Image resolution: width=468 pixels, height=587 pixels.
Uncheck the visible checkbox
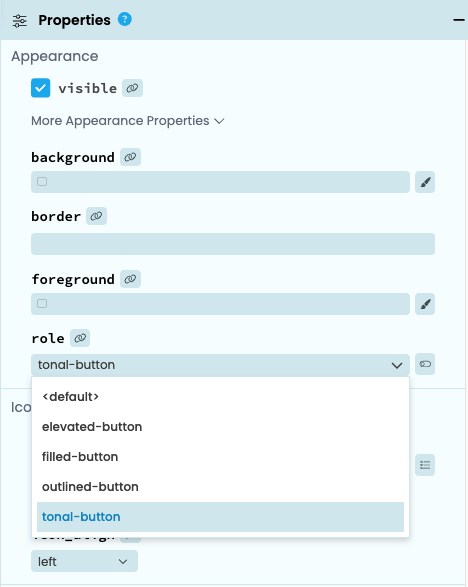pyautogui.click(x=40, y=88)
